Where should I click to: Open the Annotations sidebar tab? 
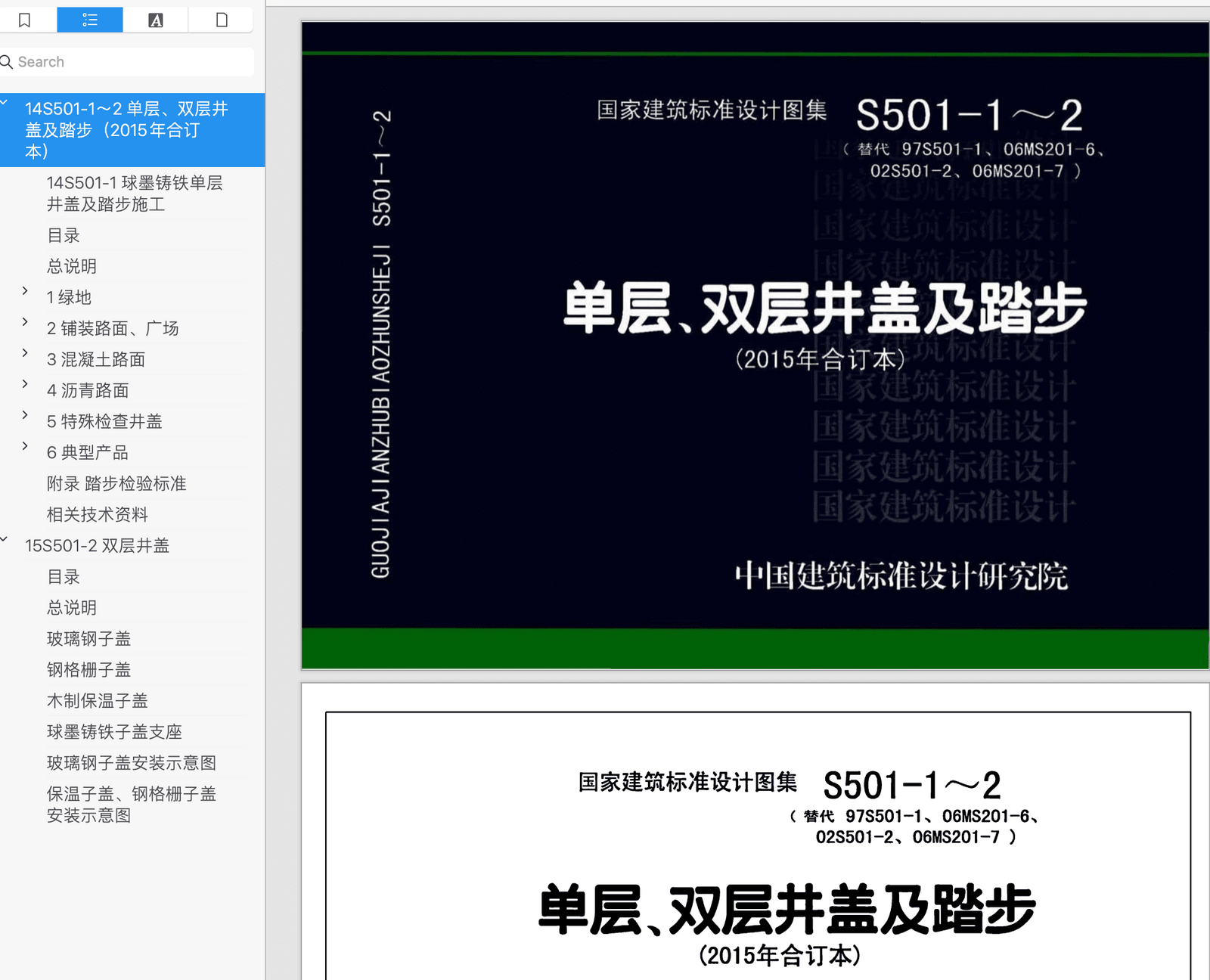pyautogui.click(x=155, y=20)
